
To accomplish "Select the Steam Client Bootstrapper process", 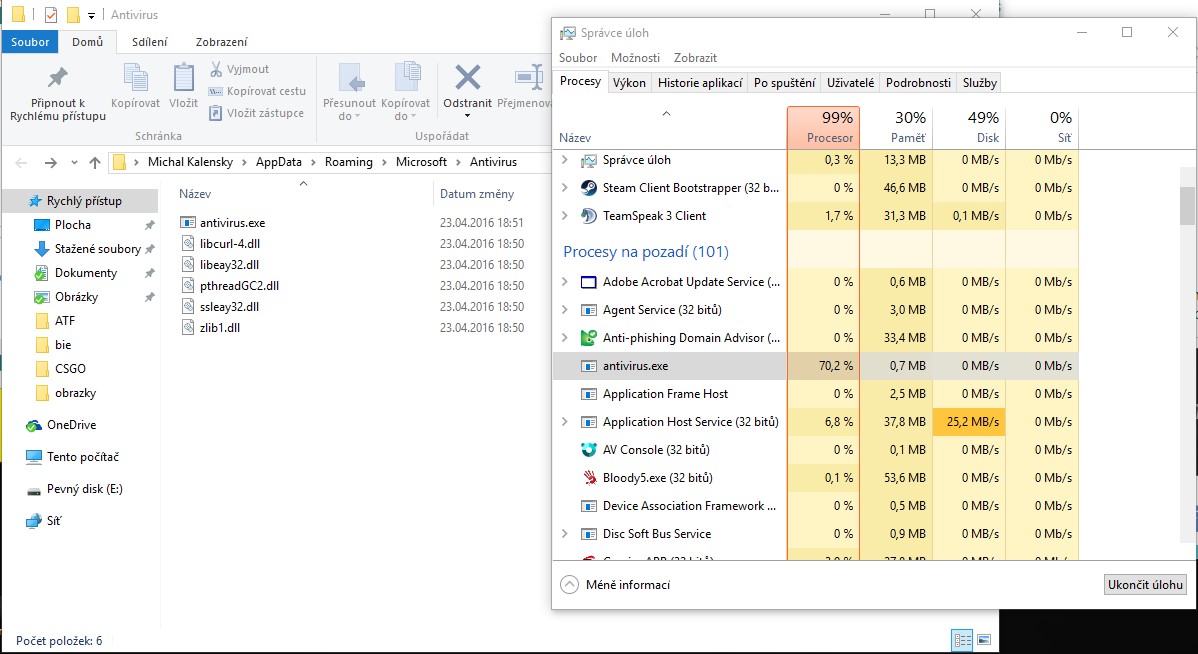I will 690,188.
